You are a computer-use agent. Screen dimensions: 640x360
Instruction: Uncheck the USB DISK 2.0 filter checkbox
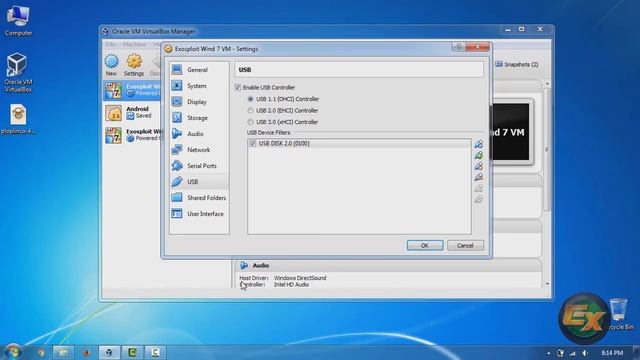coord(252,143)
